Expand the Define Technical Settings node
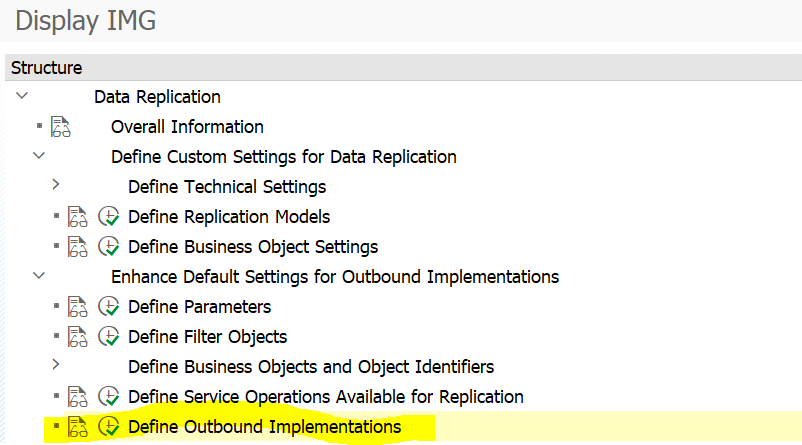The image size is (802, 445). 56,185
